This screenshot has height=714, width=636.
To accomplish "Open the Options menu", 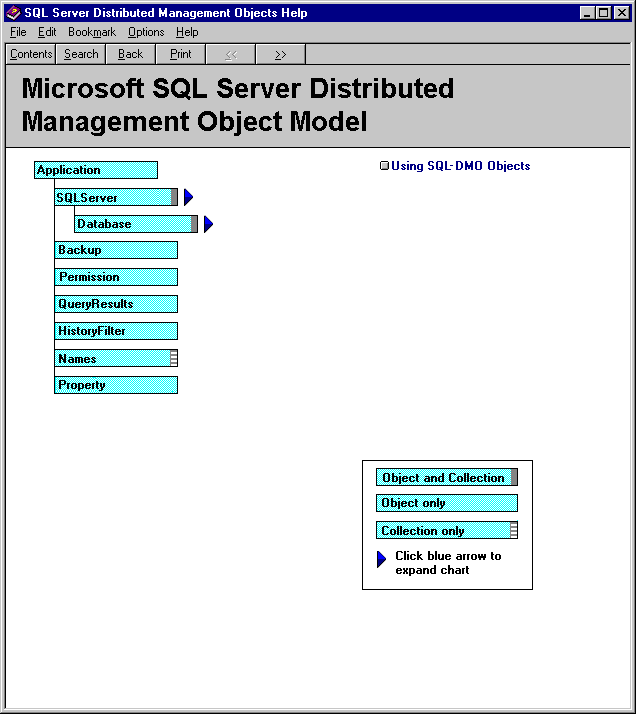I will 146,32.
